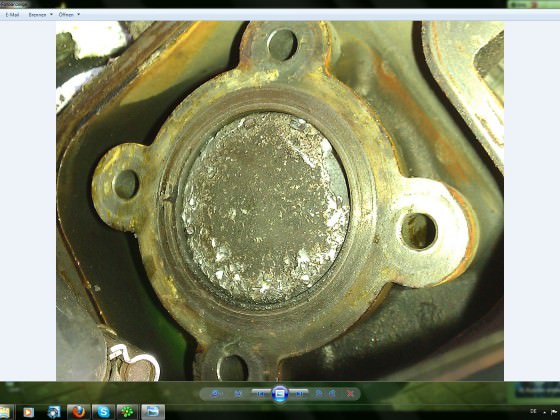Click the displayed engine part photo

click(280, 201)
